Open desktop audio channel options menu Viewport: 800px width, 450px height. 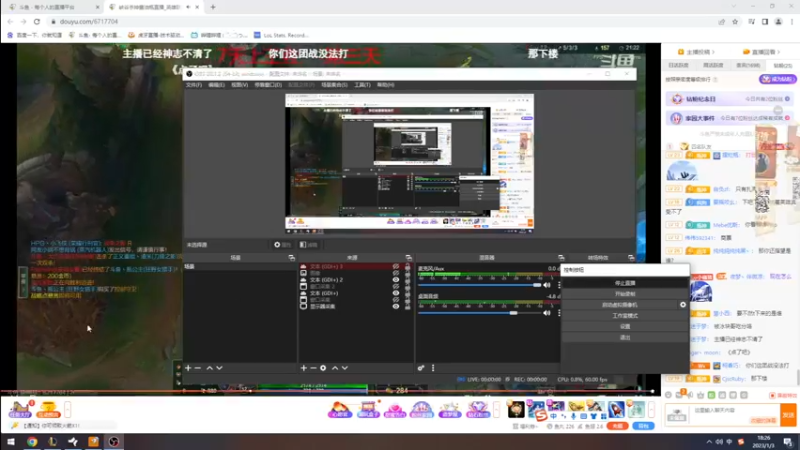click(x=559, y=313)
